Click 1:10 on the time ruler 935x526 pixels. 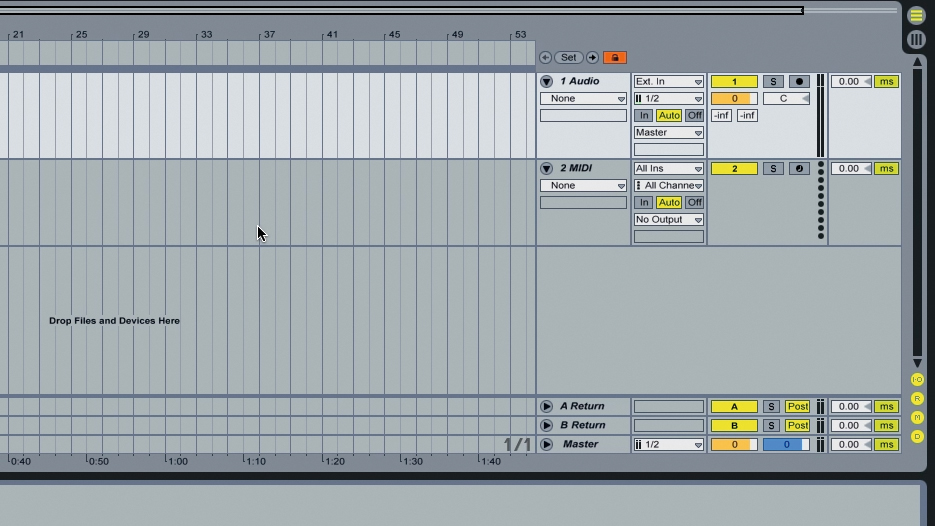pos(255,461)
